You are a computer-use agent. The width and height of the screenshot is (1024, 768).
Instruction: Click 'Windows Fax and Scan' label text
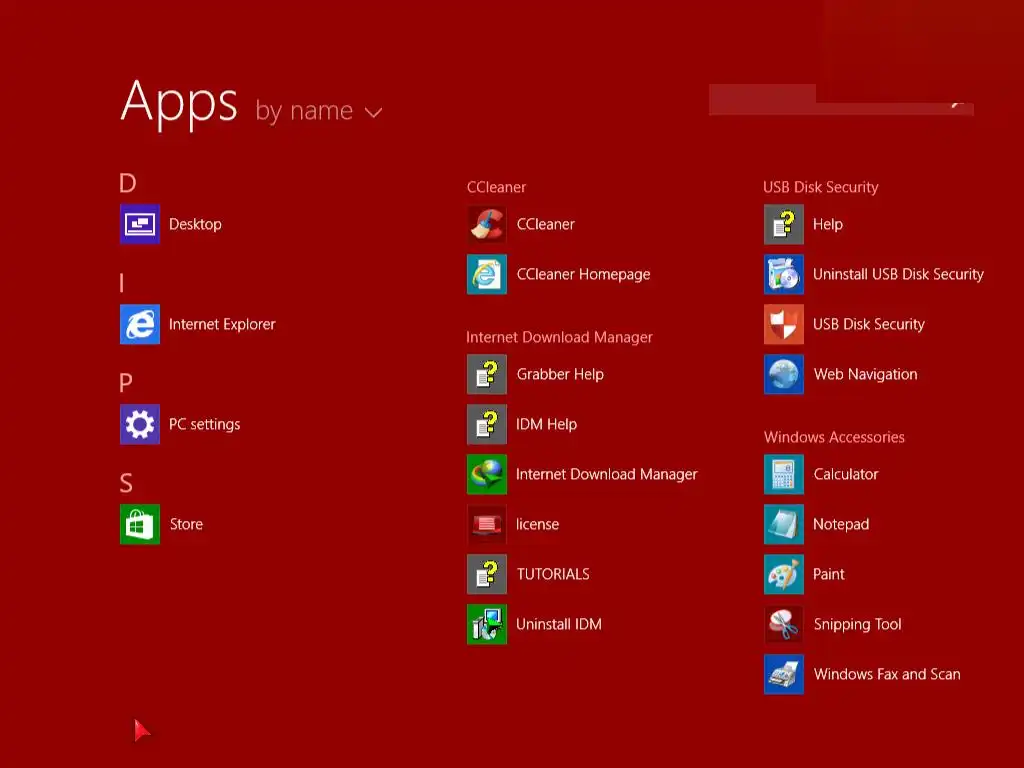click(x=887, y=675)
